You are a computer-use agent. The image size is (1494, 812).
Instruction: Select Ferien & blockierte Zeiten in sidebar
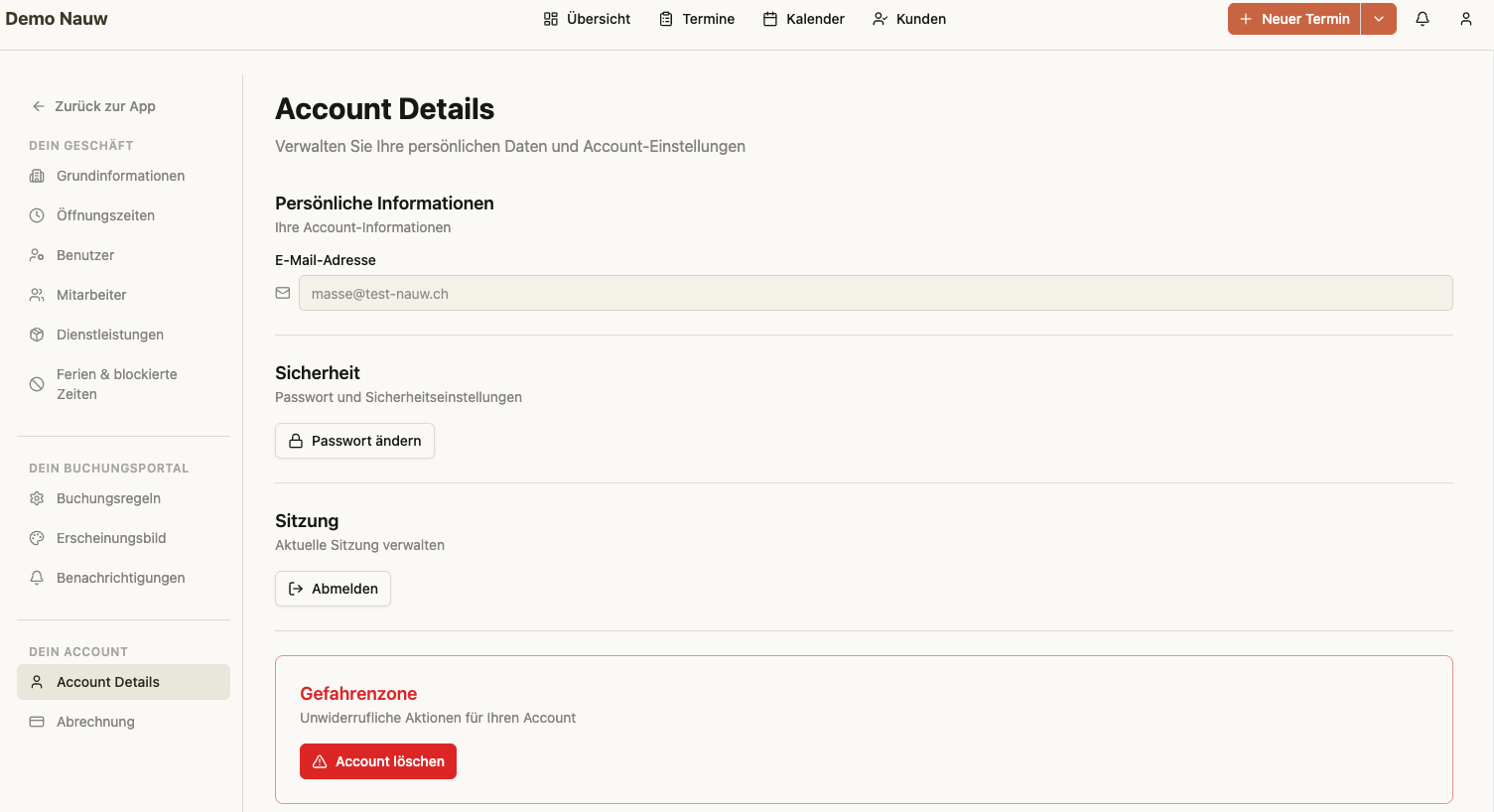[x=123, y=384]
